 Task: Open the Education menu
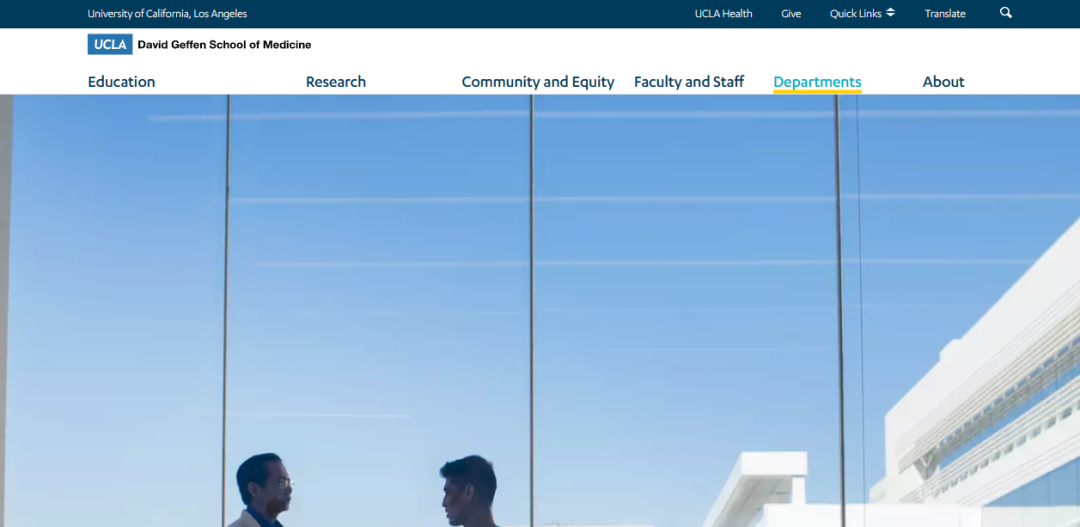121,82
